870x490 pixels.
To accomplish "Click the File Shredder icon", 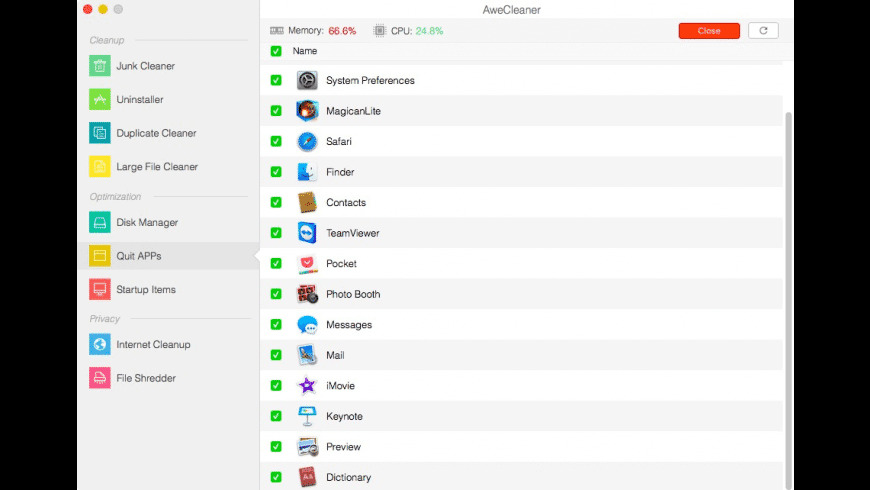I will [x=99, y=378].
